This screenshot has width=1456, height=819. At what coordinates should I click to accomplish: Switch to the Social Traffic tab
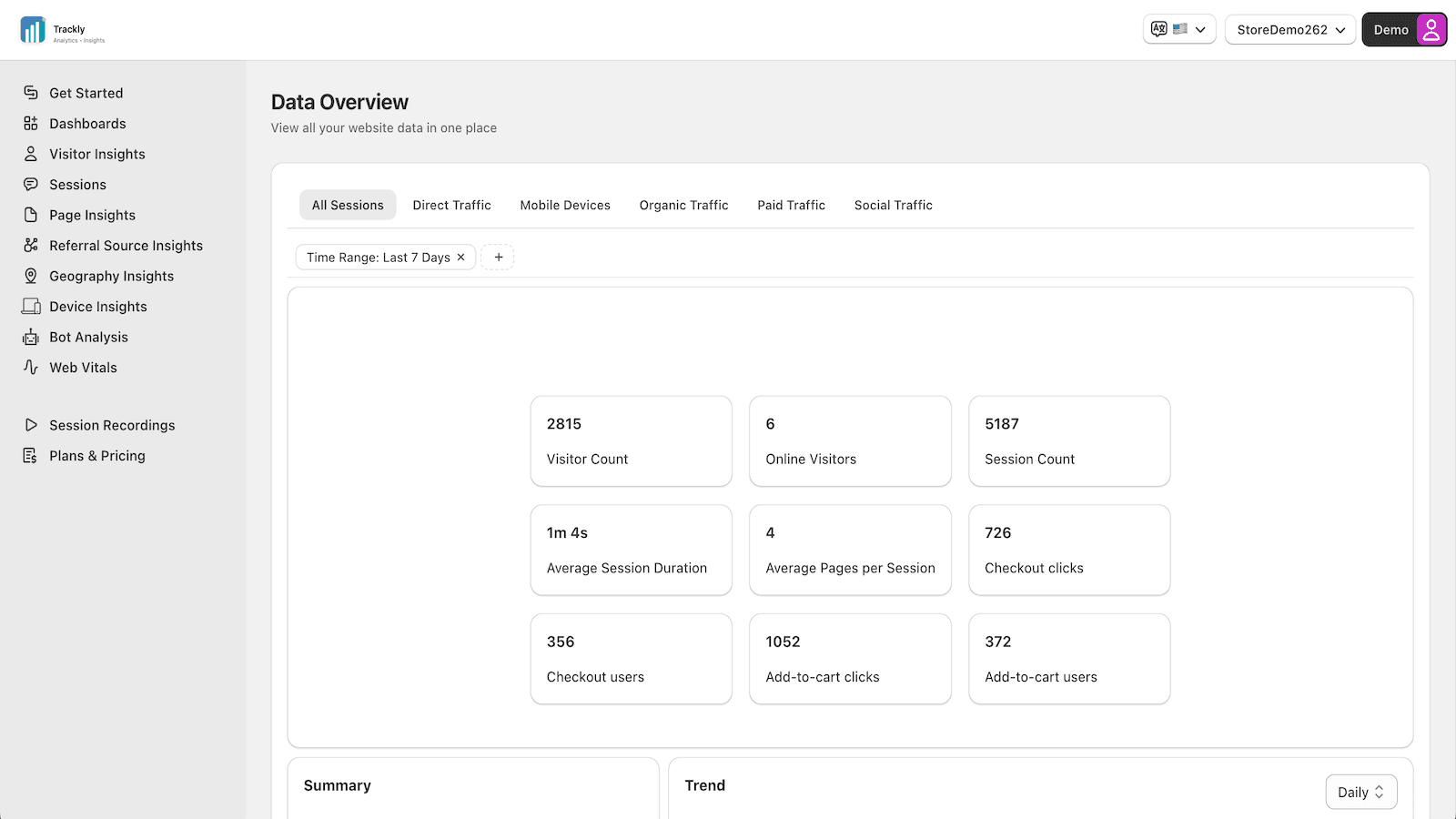point(893,206)
